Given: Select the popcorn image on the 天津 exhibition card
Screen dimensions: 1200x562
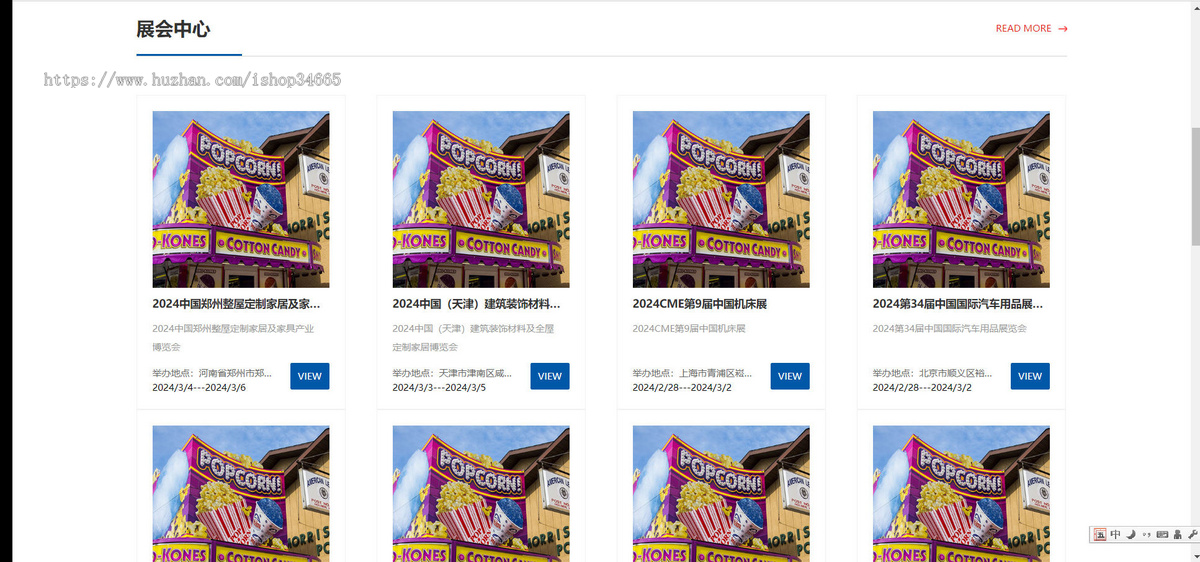Looking at the screenshot, I should [481, 199].
